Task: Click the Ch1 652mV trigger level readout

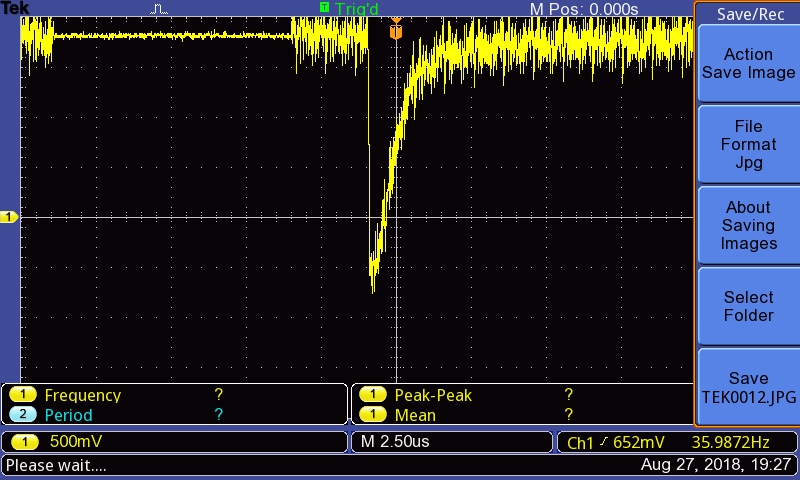Action: pos(616,442)
